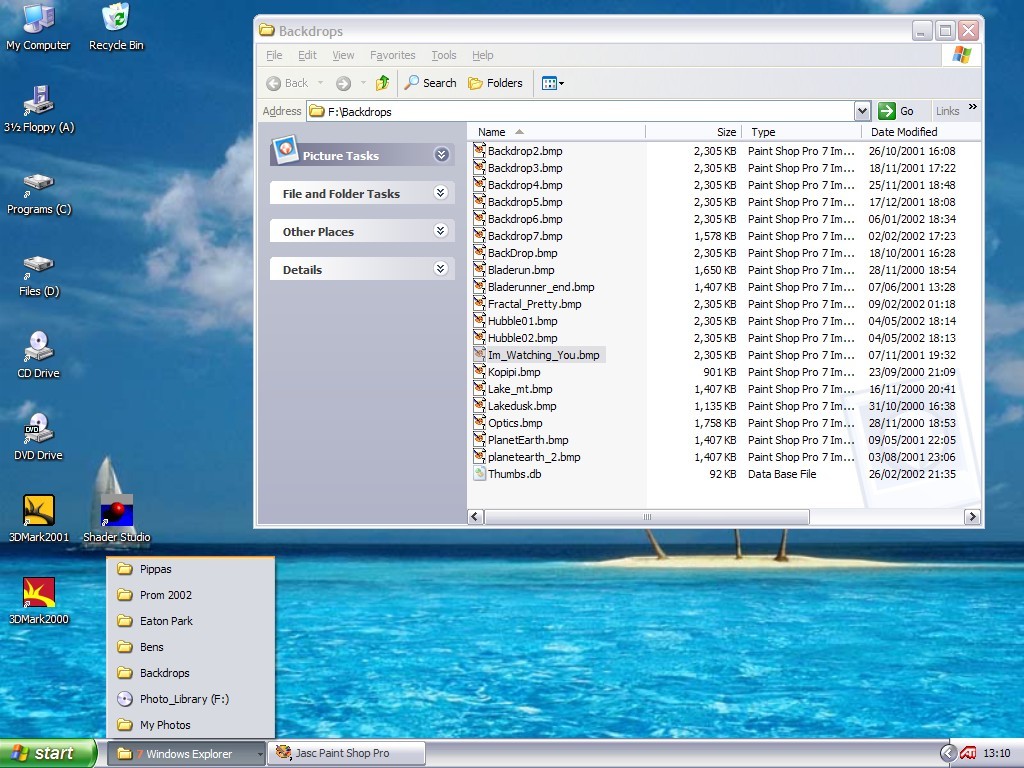This screenshot has width=1024, height=768.
Task: Click in the F:\Backdrops address field
Action: pos(580,111)
